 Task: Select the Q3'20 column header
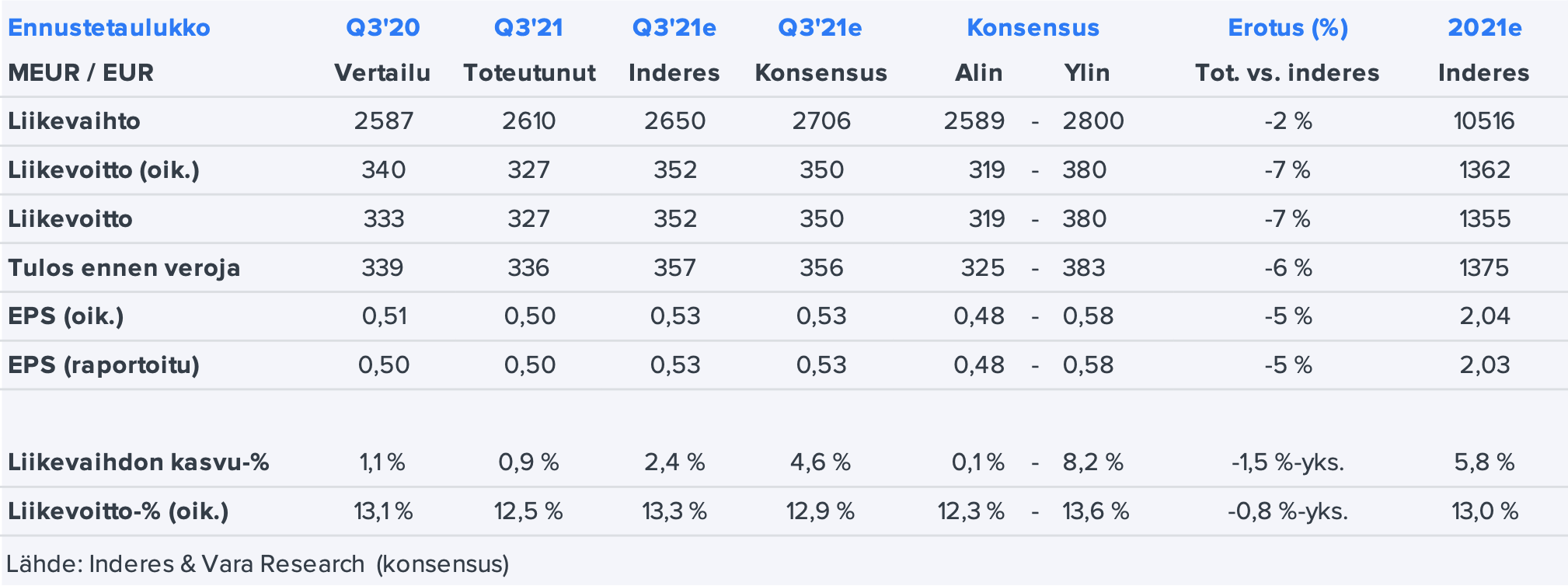[382, 28]
